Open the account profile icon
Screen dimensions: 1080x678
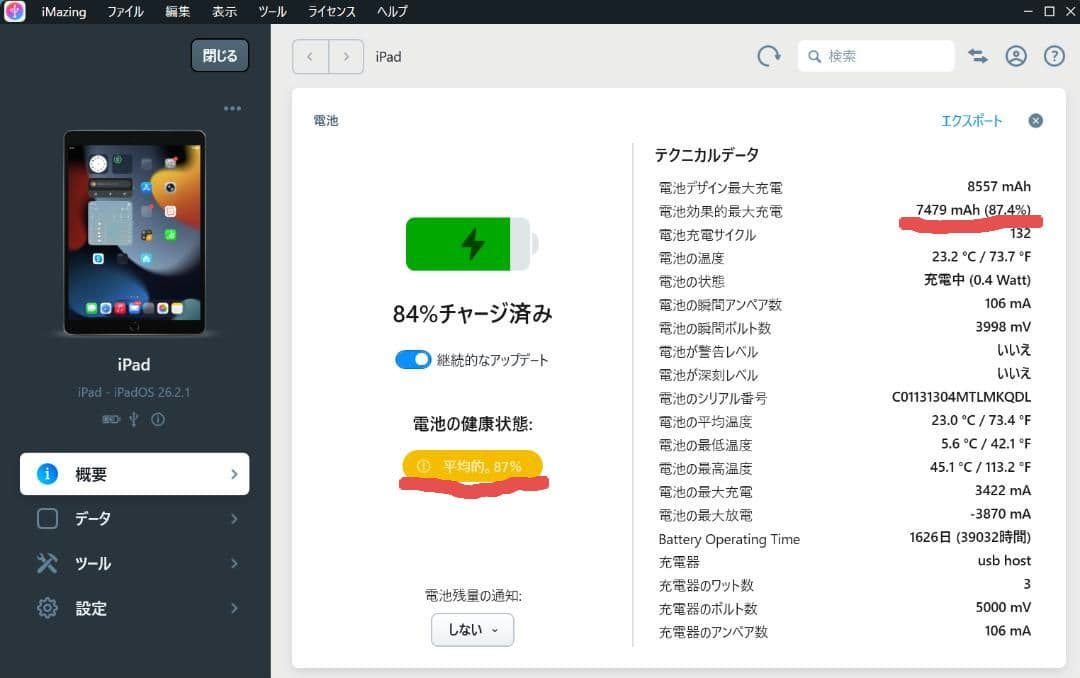pos(1017,56)
